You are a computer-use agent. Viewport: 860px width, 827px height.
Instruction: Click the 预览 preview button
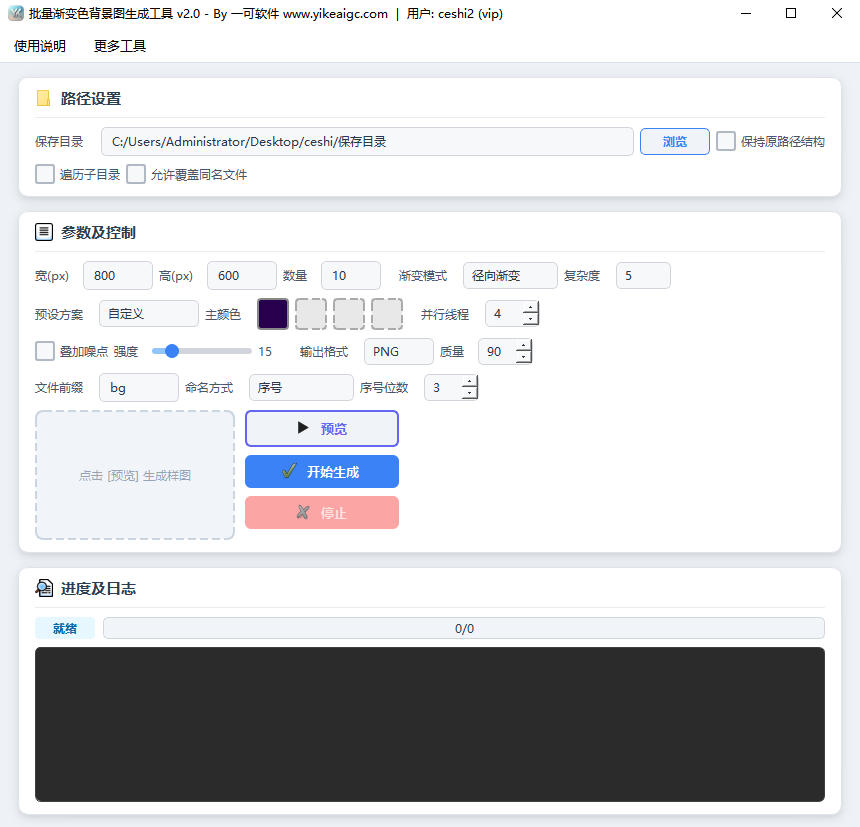click(x=322, y=428)
